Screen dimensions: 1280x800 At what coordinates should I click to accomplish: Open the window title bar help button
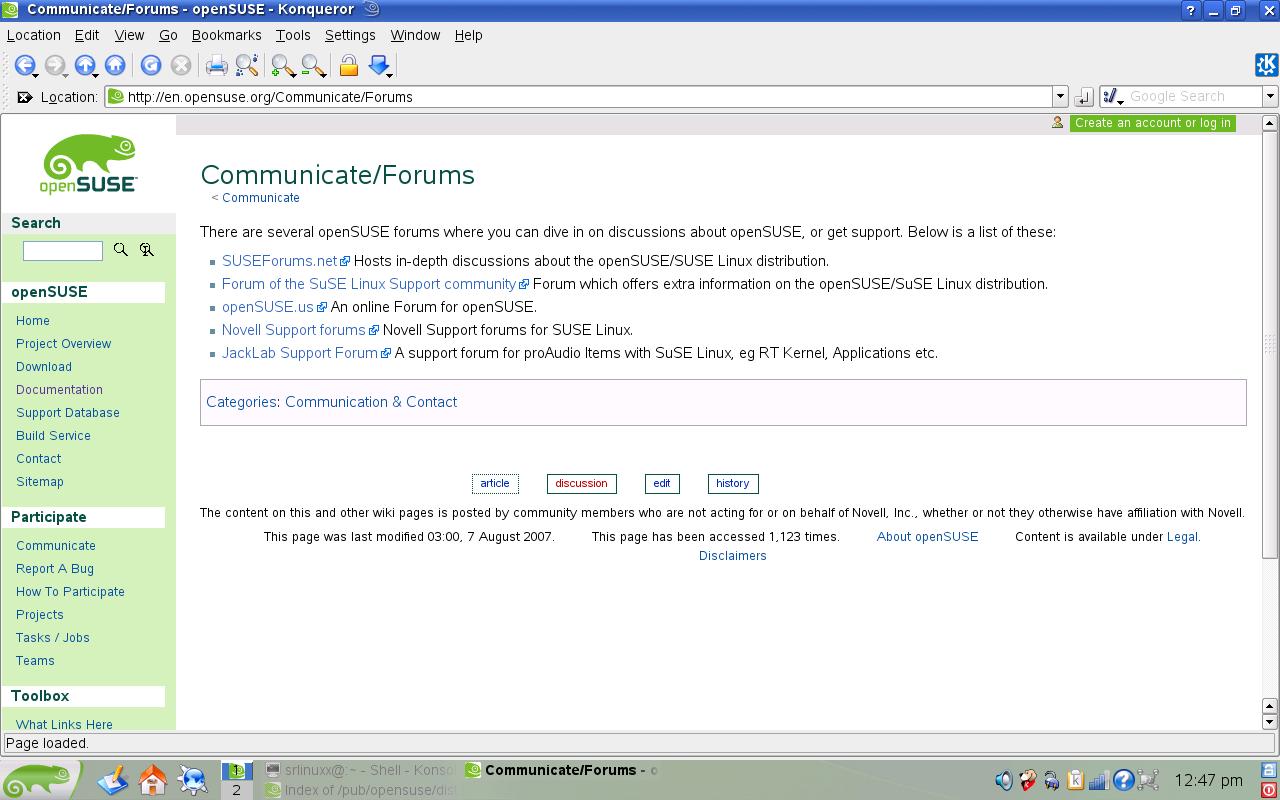pyautogui.click(x=1190, y=10)
